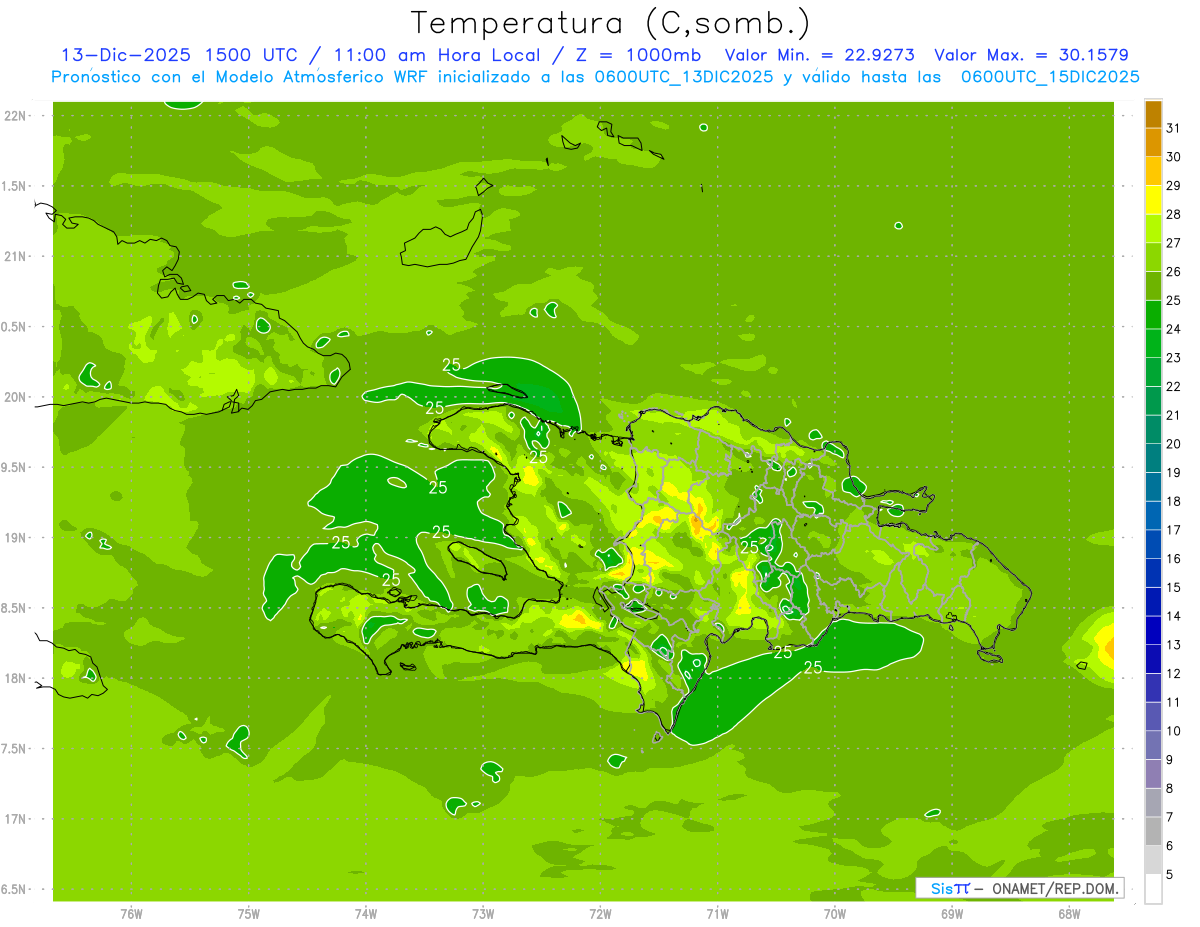
Task: Click the 17N latitude axis label
Action: point(15,819)
